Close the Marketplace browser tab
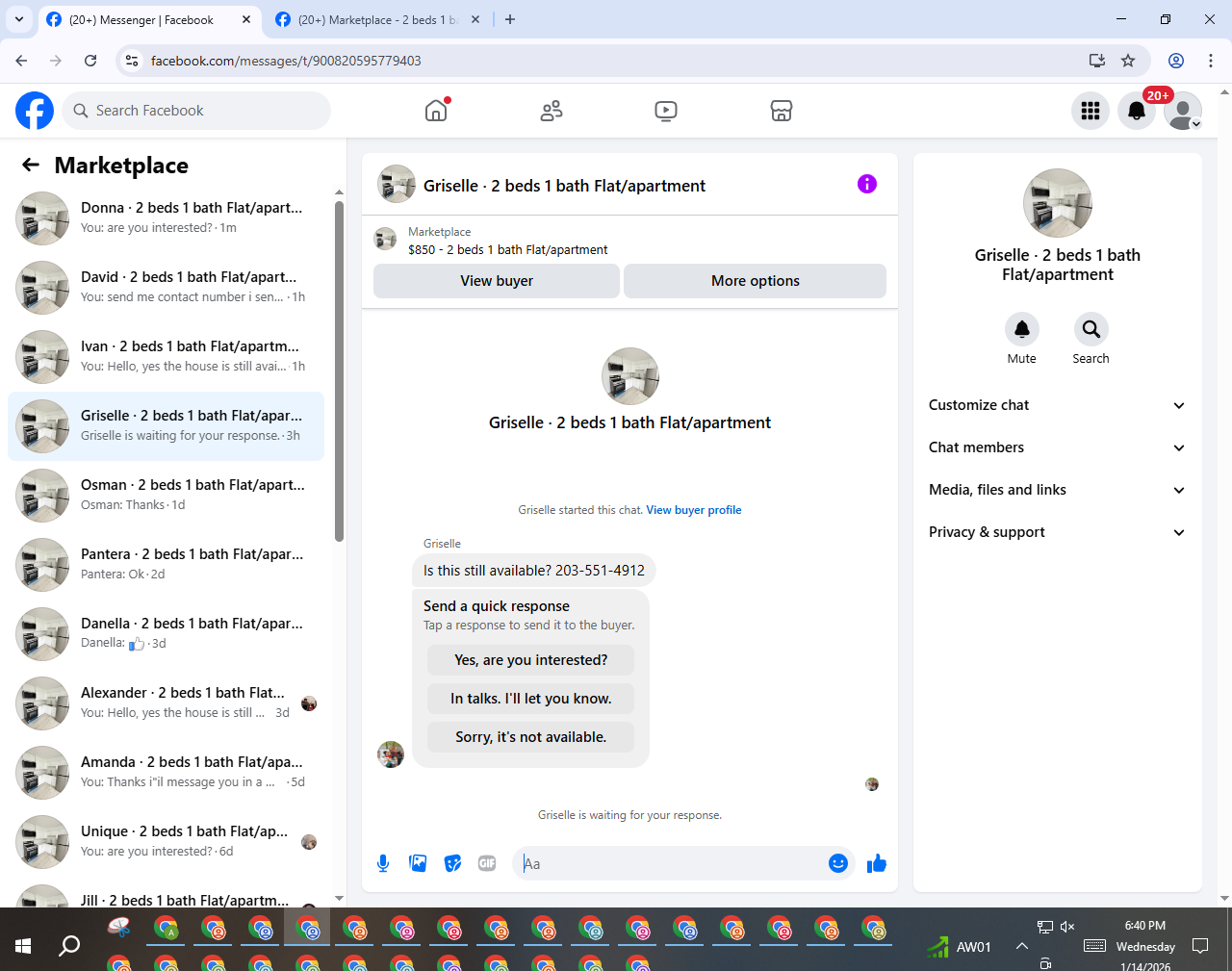 (x=475, y=19)
